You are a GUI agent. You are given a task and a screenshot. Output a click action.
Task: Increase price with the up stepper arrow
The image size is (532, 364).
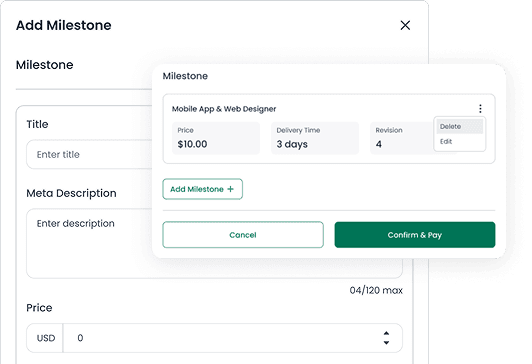pos(386,333)
